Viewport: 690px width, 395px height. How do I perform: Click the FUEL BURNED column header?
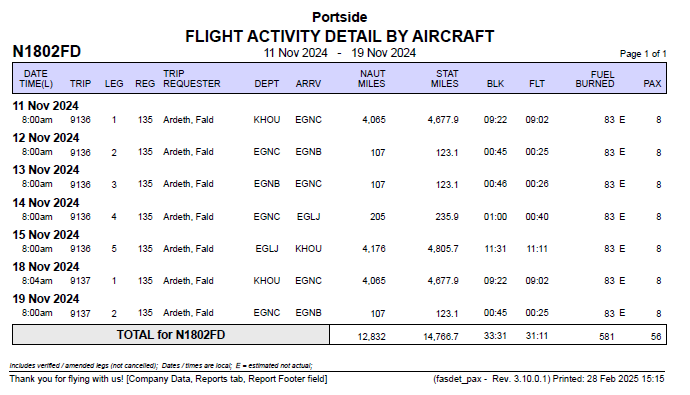[x=595, y=79]
